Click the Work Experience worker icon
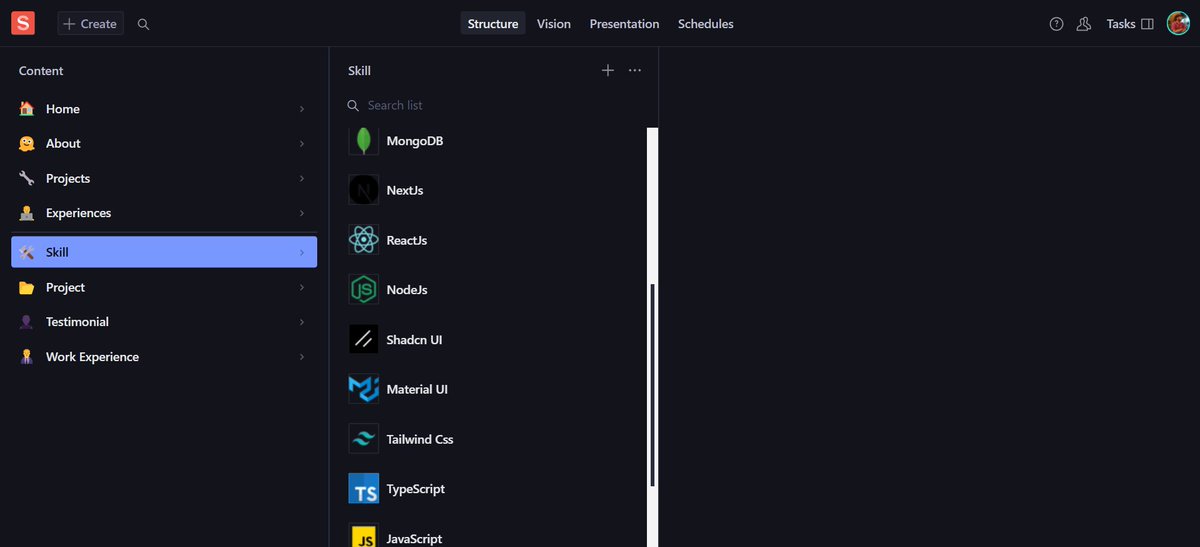 27,357
